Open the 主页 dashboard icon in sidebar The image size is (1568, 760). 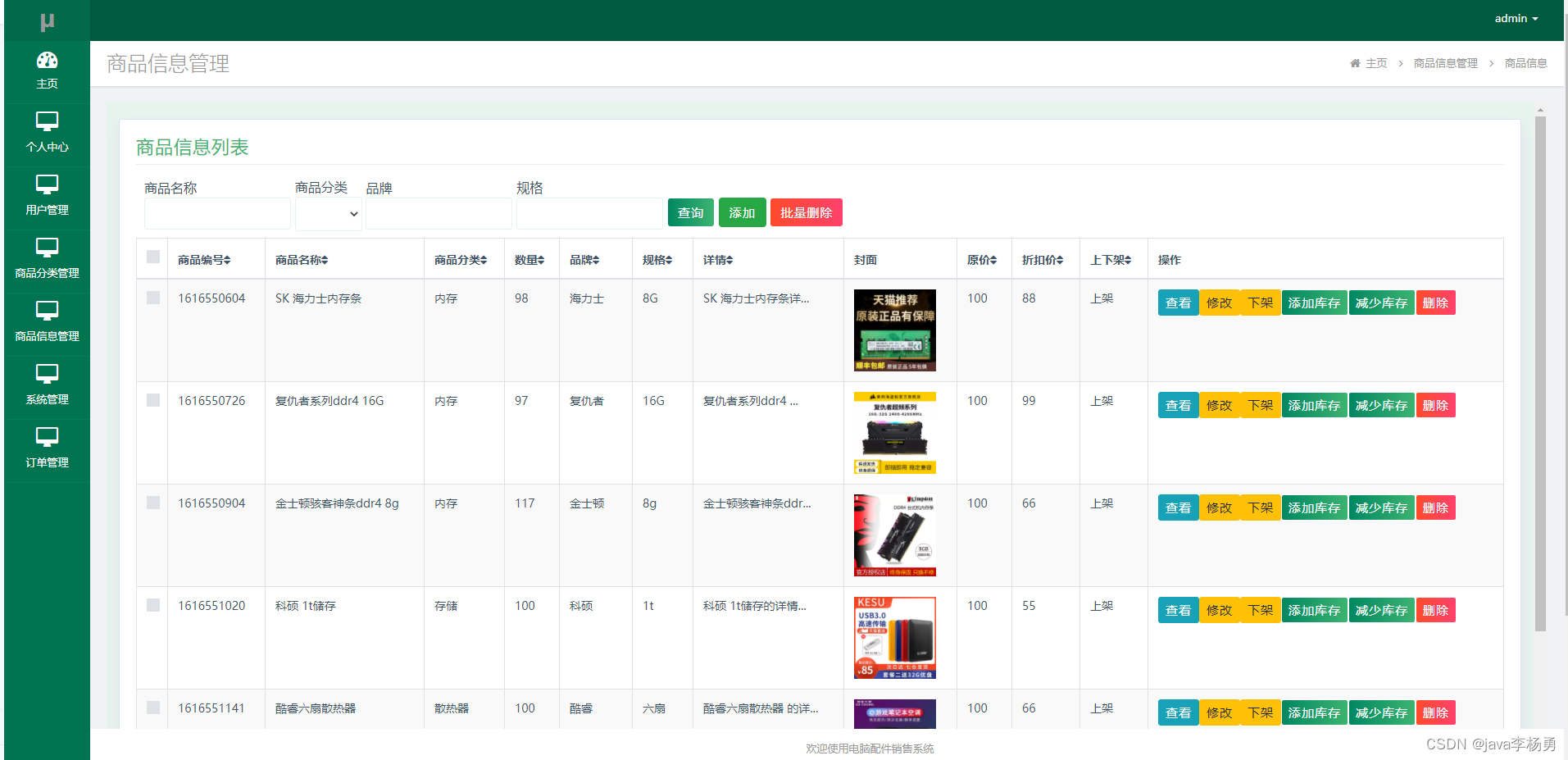47,61
